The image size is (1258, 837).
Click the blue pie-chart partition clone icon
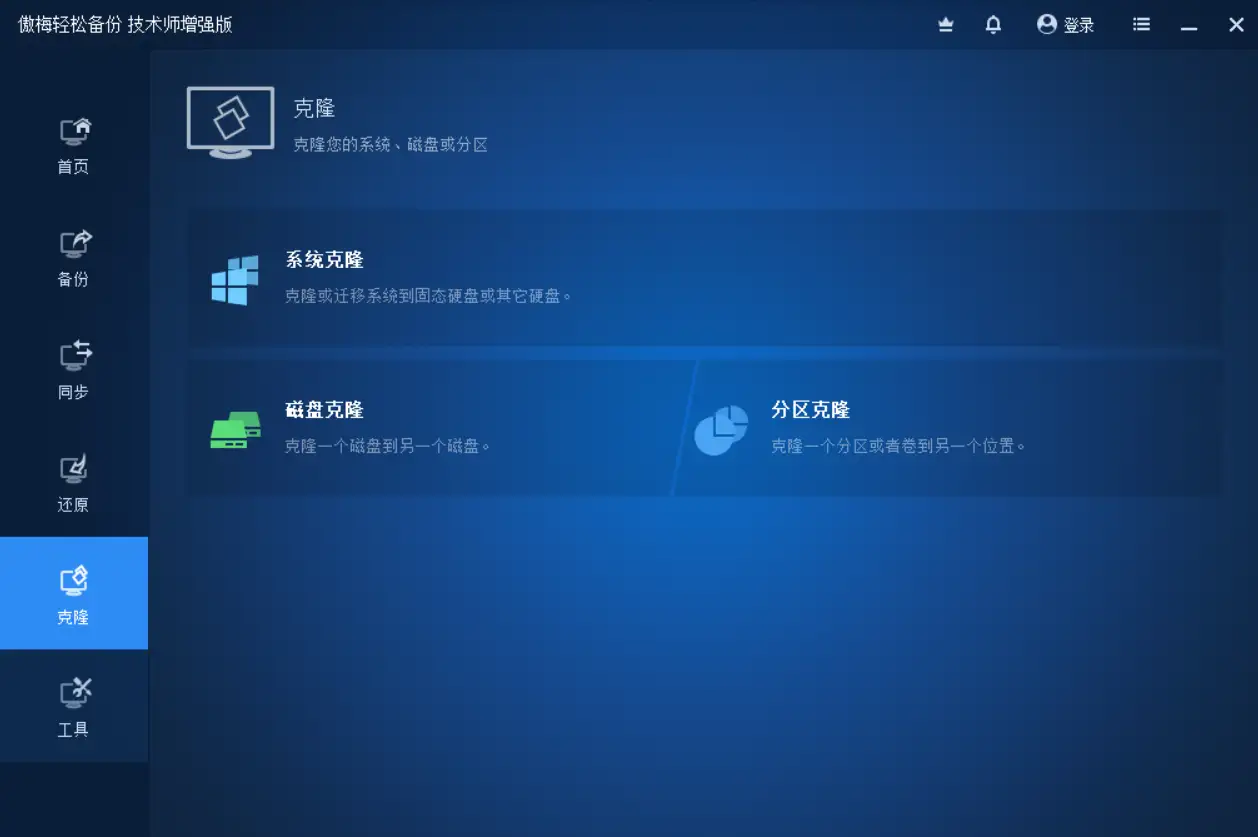pyautogui.click(x=722, y=428)
